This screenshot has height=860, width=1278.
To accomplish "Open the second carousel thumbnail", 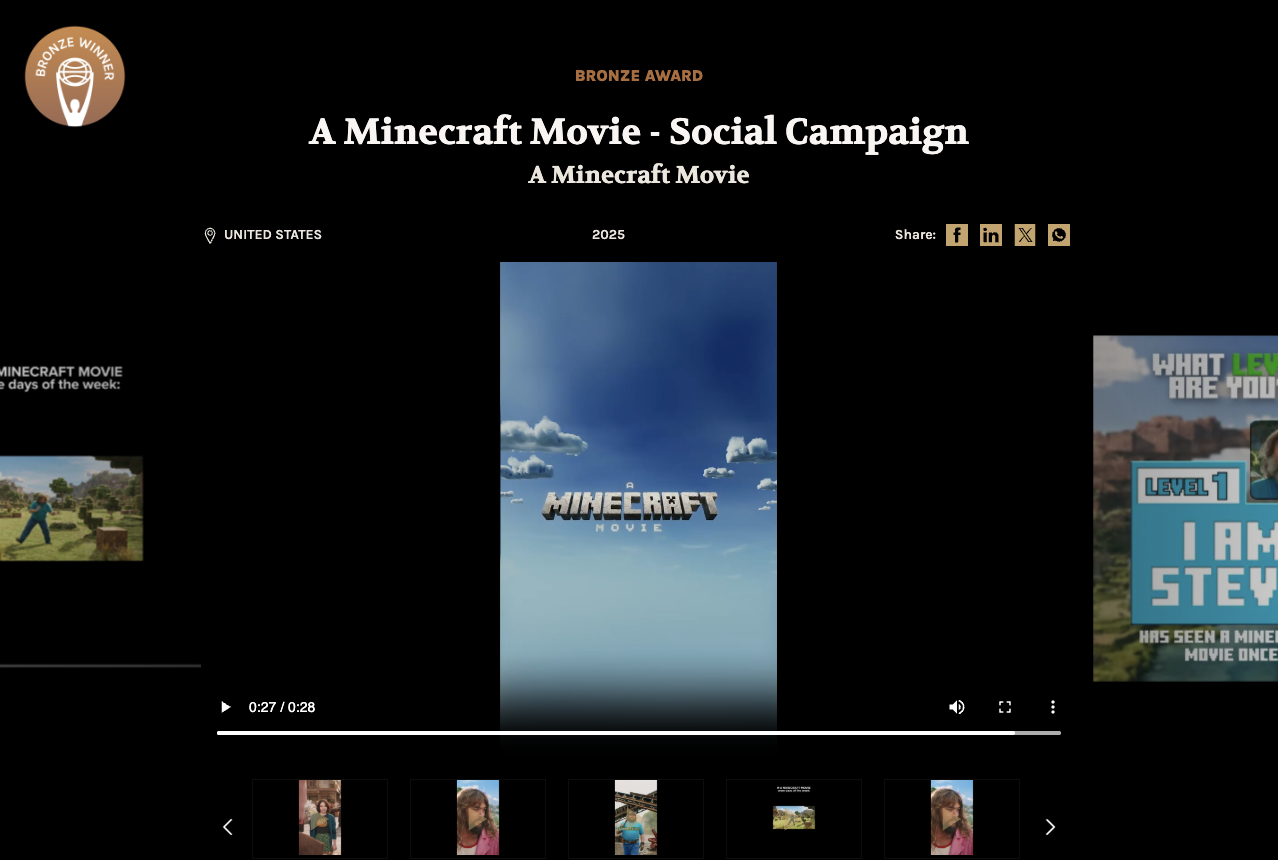I will click(x=478, y=818).
